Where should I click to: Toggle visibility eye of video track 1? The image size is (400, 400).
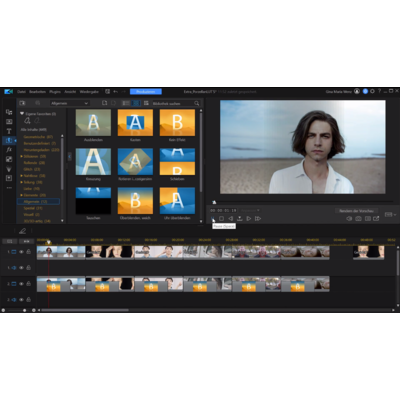(21, 252)
